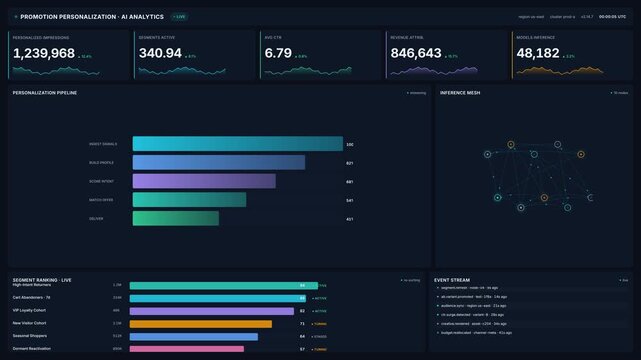
Task: Click the Event Stream panel title
Action: [452, 280]
